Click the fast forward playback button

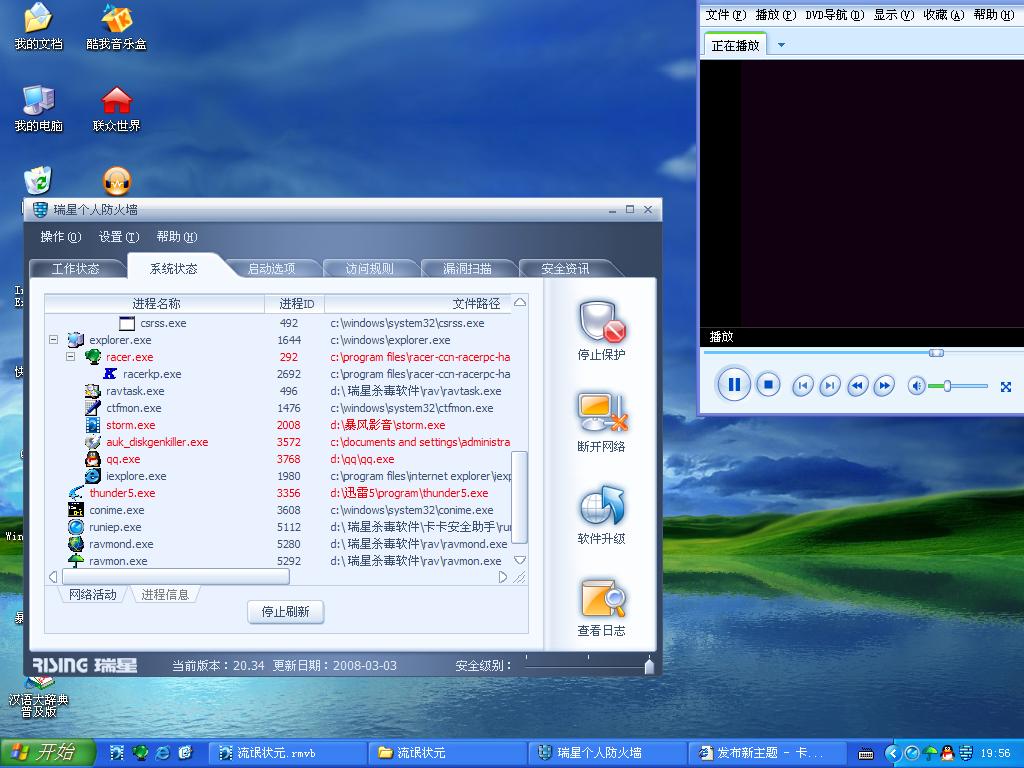click(x=884, y=386)
